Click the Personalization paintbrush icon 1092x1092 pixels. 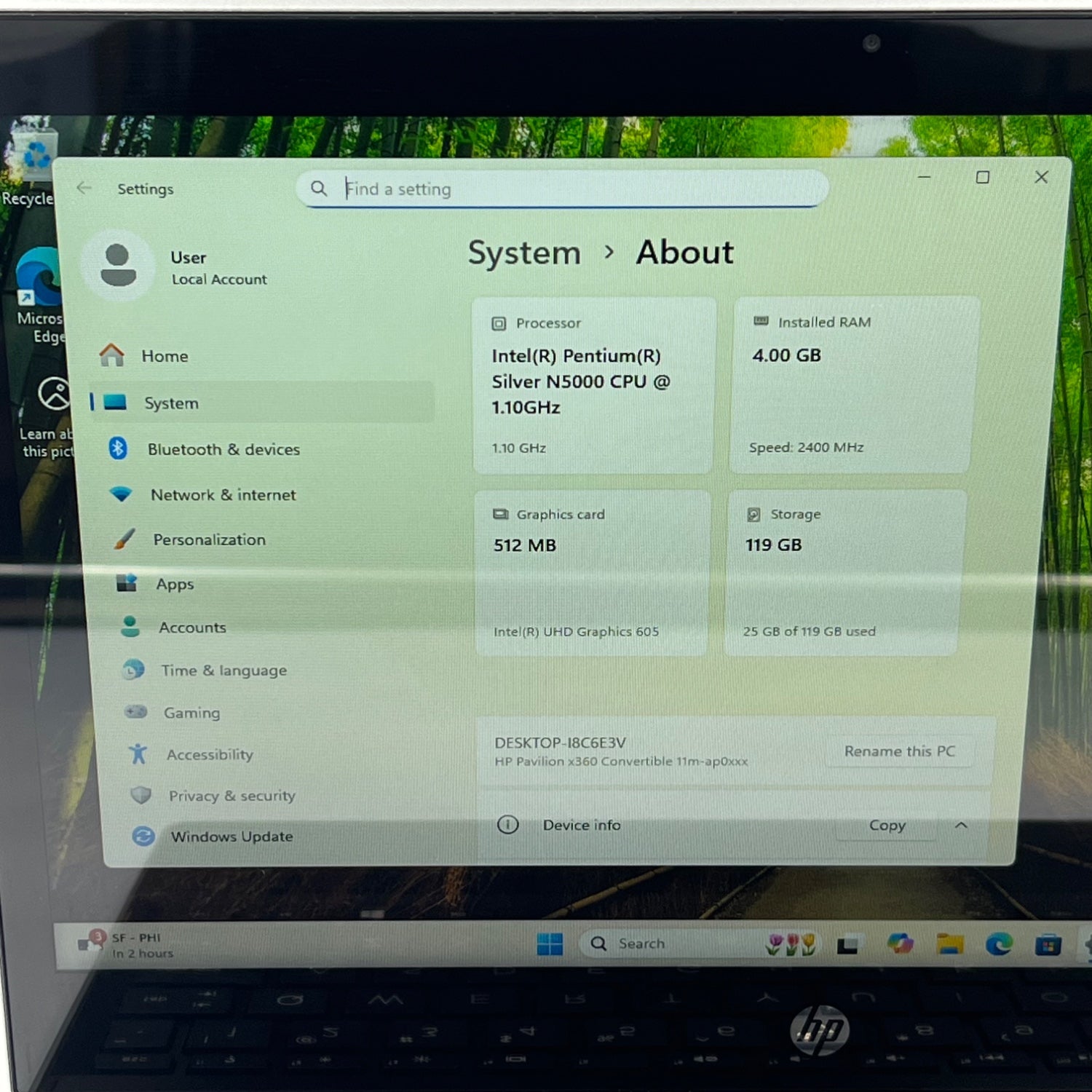coord(124,539)
